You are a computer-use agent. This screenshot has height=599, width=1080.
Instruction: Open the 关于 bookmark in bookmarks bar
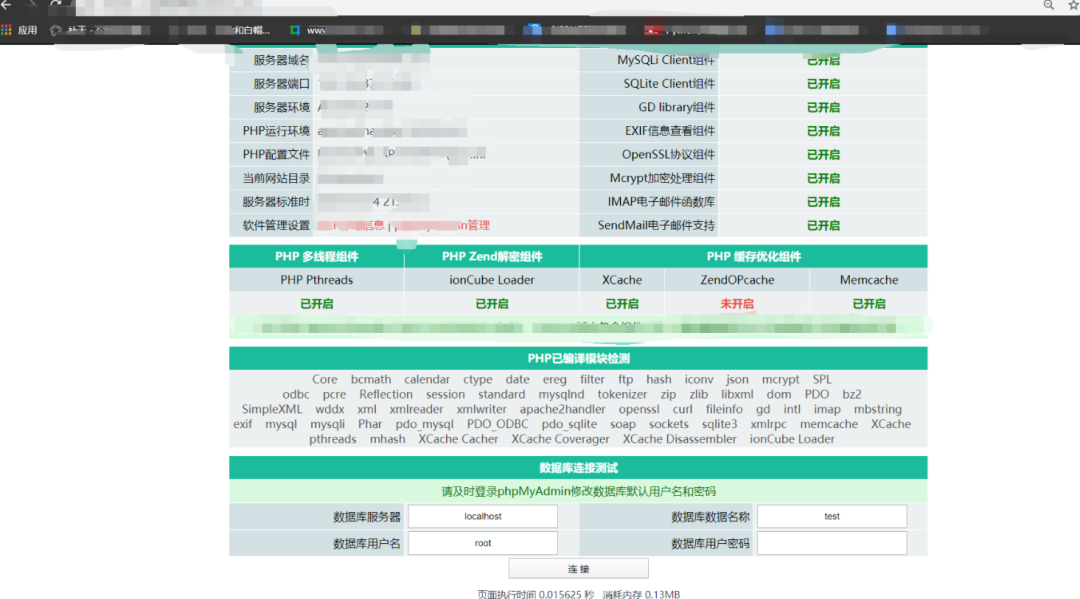[78, 30]
